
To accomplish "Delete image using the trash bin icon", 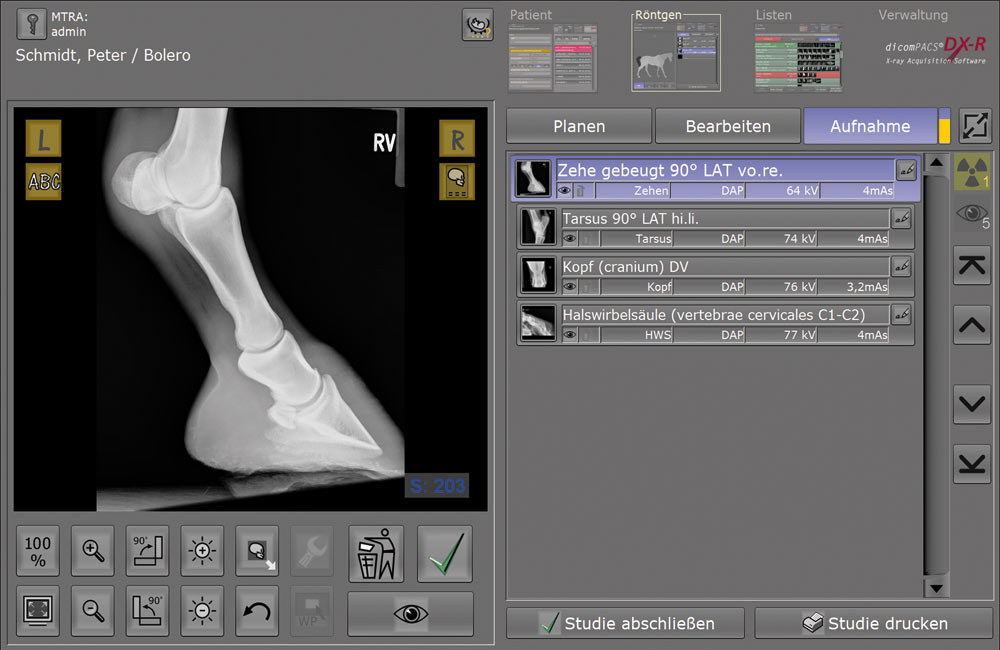I will [x=376, y=553].
